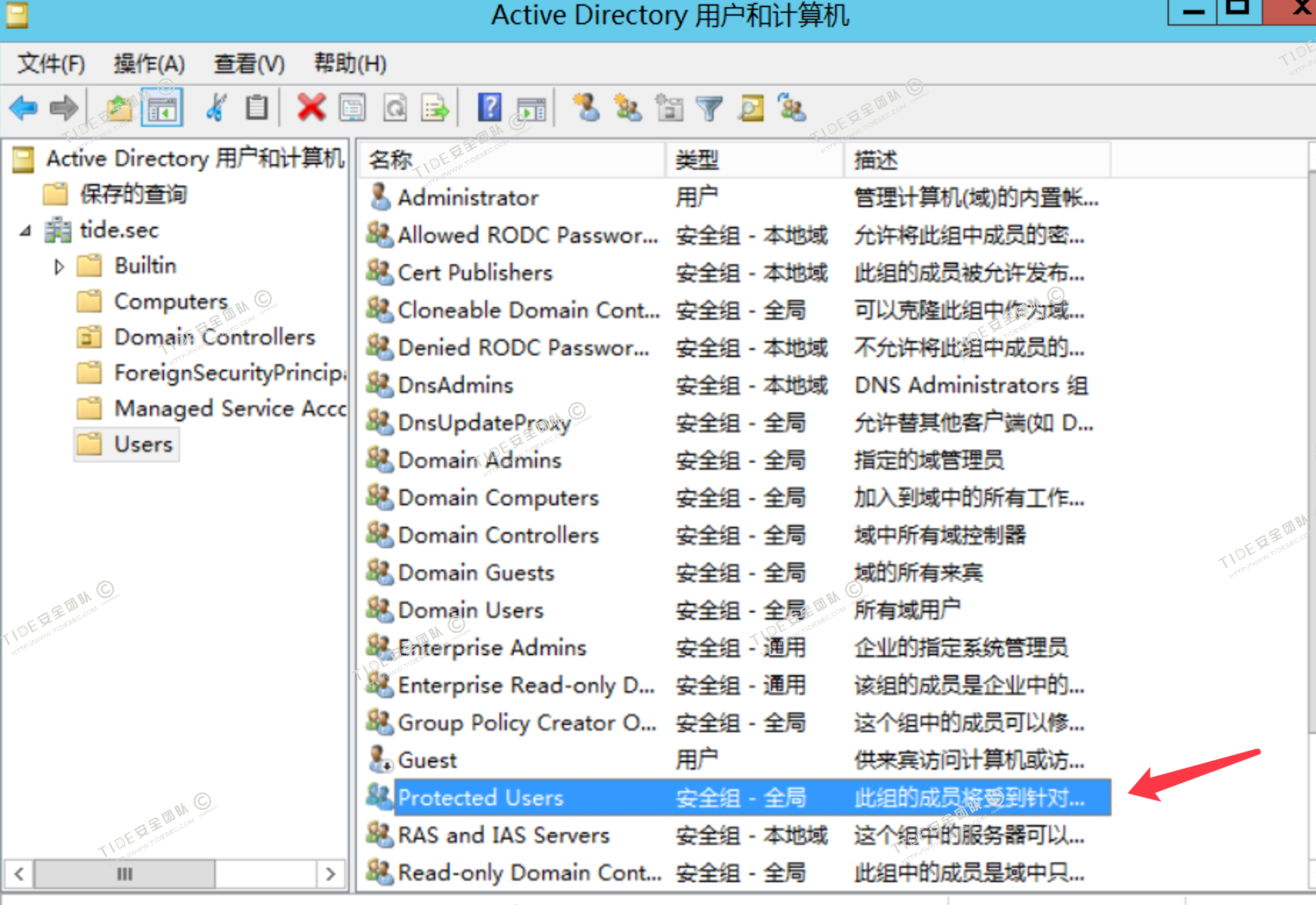Click the Paste clipboard icon

click(x=255, y=108)
